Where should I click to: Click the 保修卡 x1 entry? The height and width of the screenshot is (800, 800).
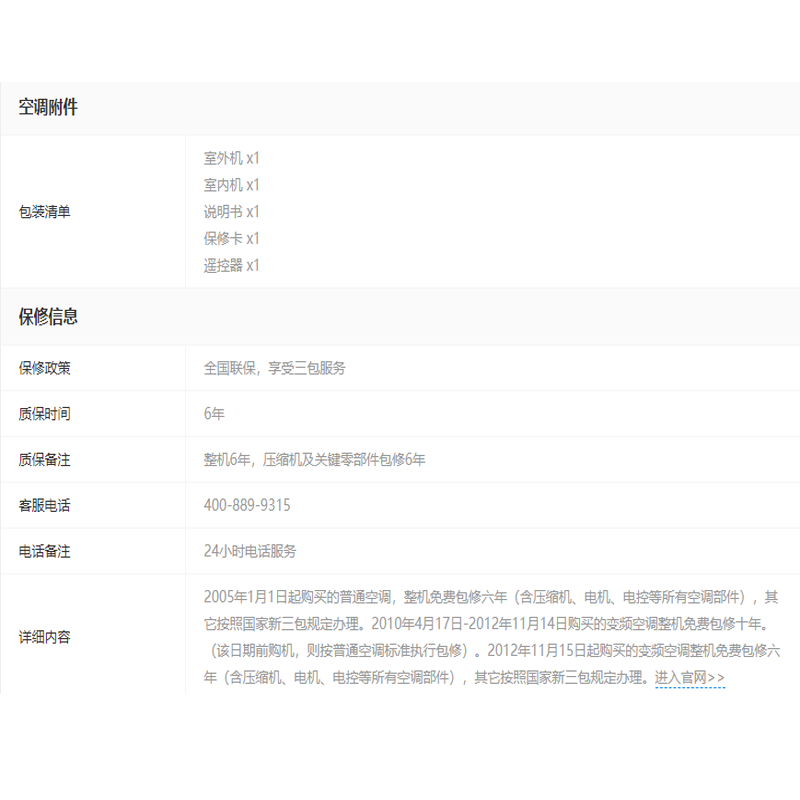(232, 238)
